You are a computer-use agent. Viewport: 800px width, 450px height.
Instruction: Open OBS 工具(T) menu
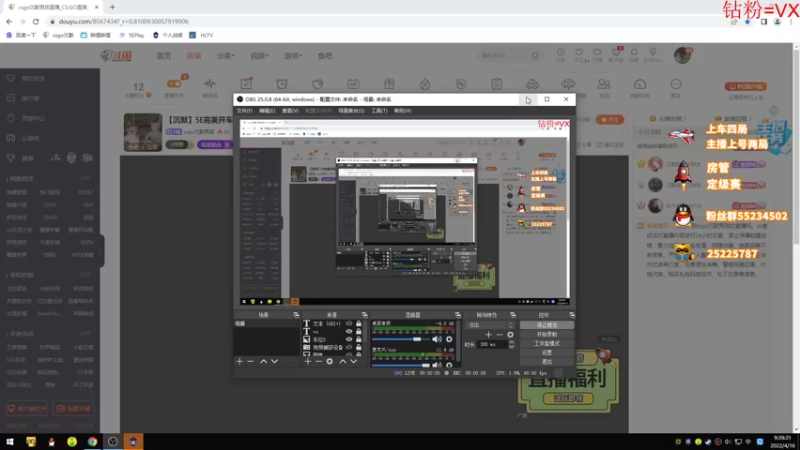click(x=379, y=111)
